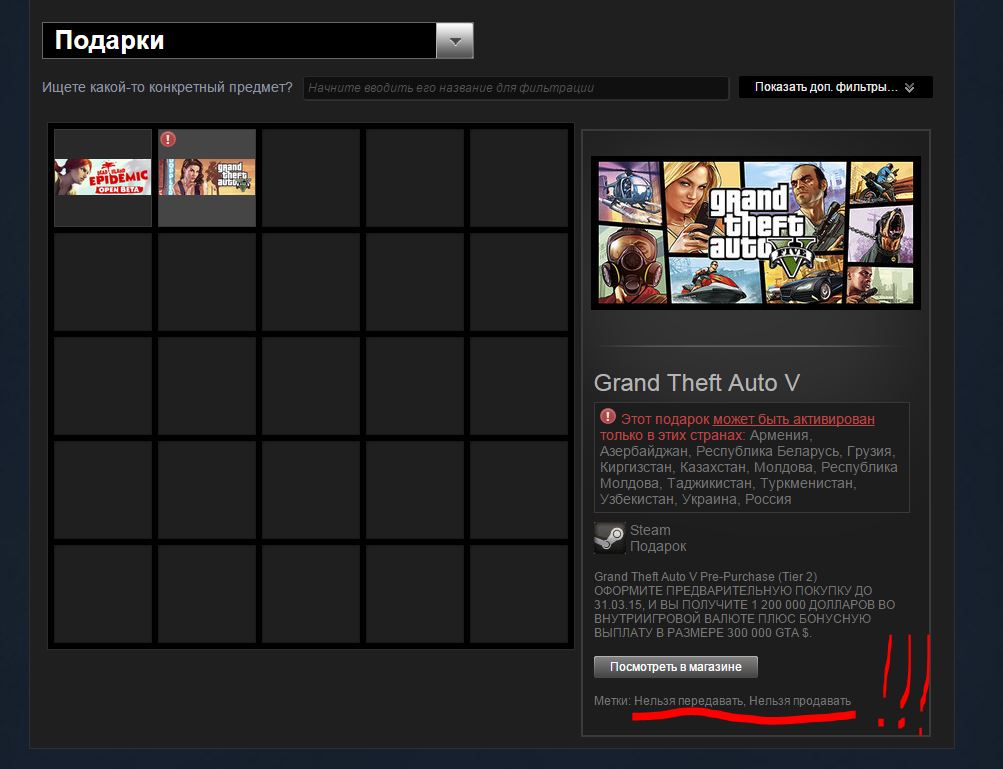
Task: Focus the item name filter field
Action: click(516, 88)
